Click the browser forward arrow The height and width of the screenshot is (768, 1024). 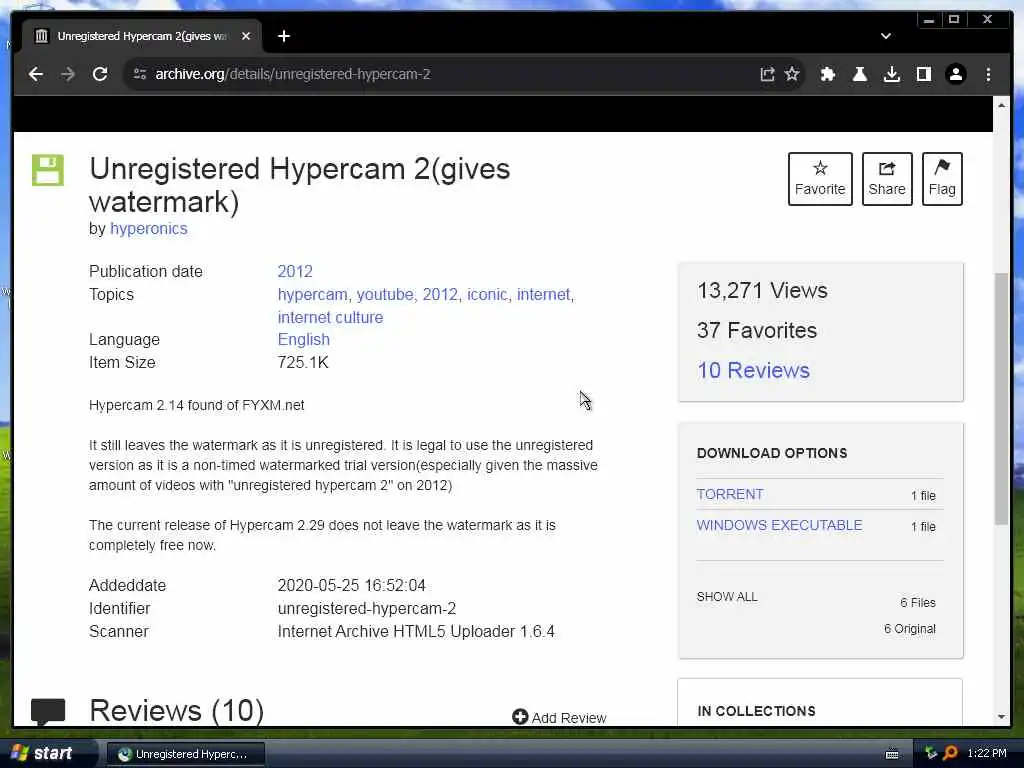pos(68,74)
